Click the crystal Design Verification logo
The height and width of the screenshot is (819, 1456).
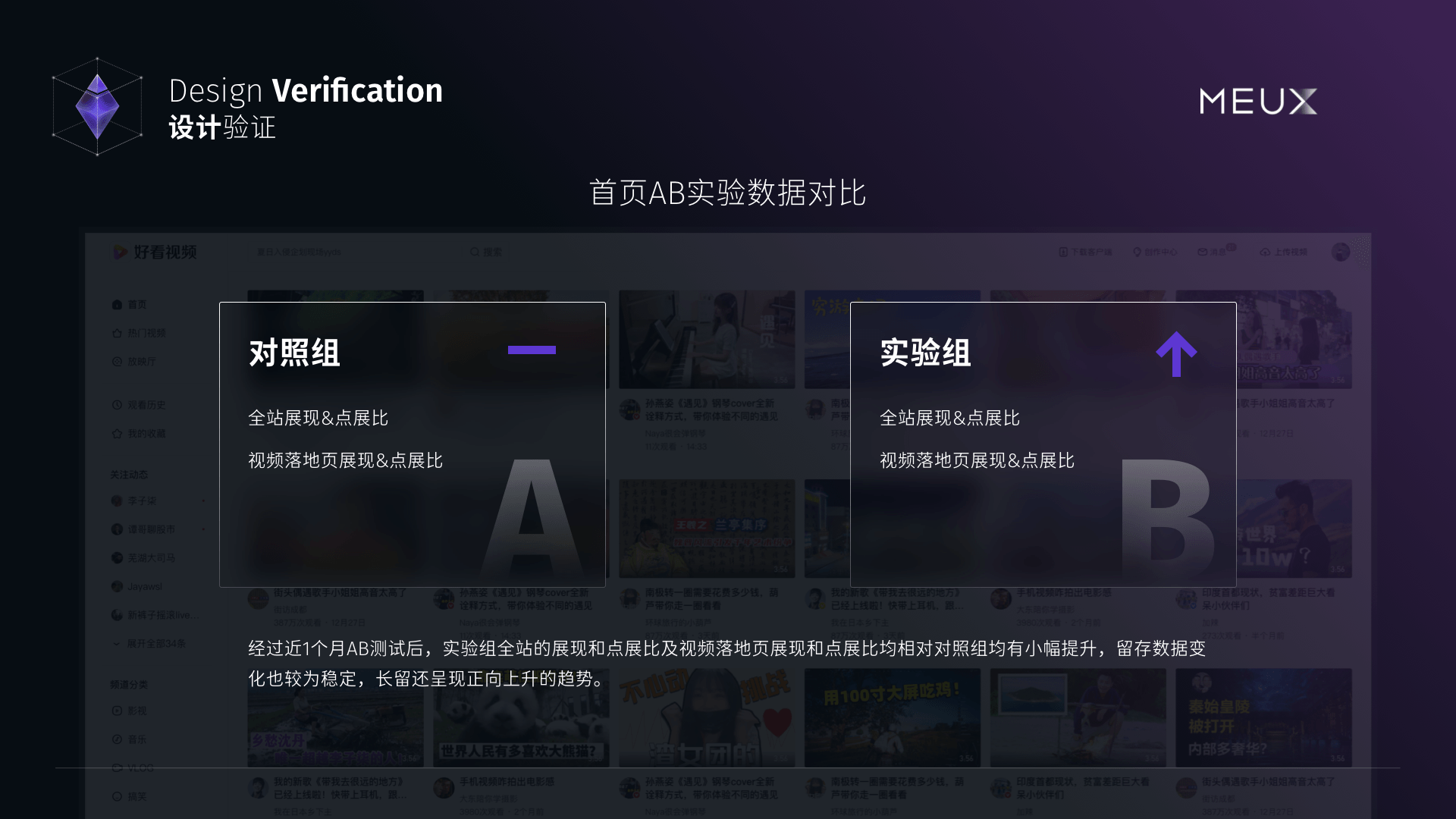click(x=97, y=107)
